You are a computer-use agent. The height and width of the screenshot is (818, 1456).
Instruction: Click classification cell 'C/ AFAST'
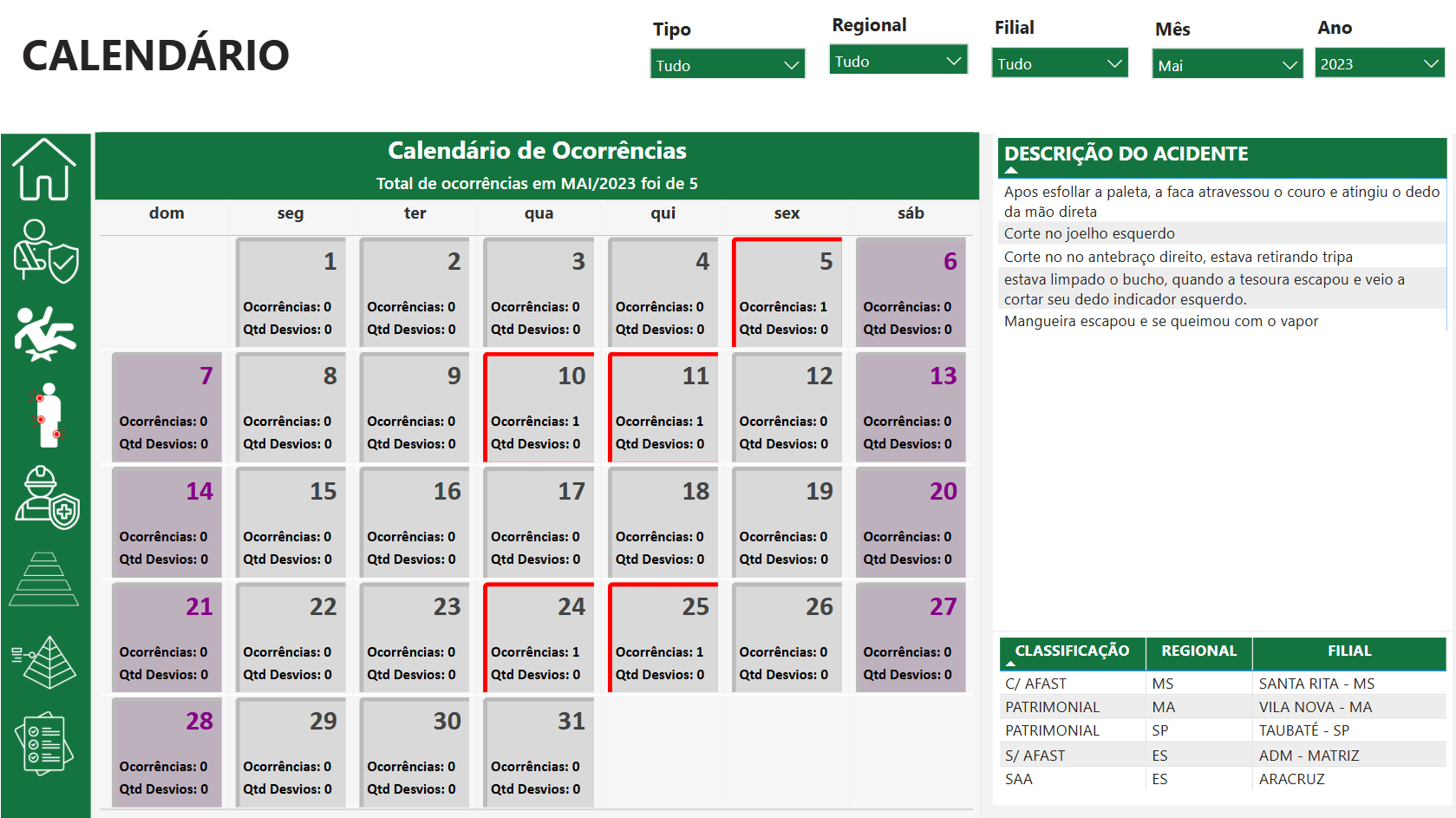point(1035,684)
